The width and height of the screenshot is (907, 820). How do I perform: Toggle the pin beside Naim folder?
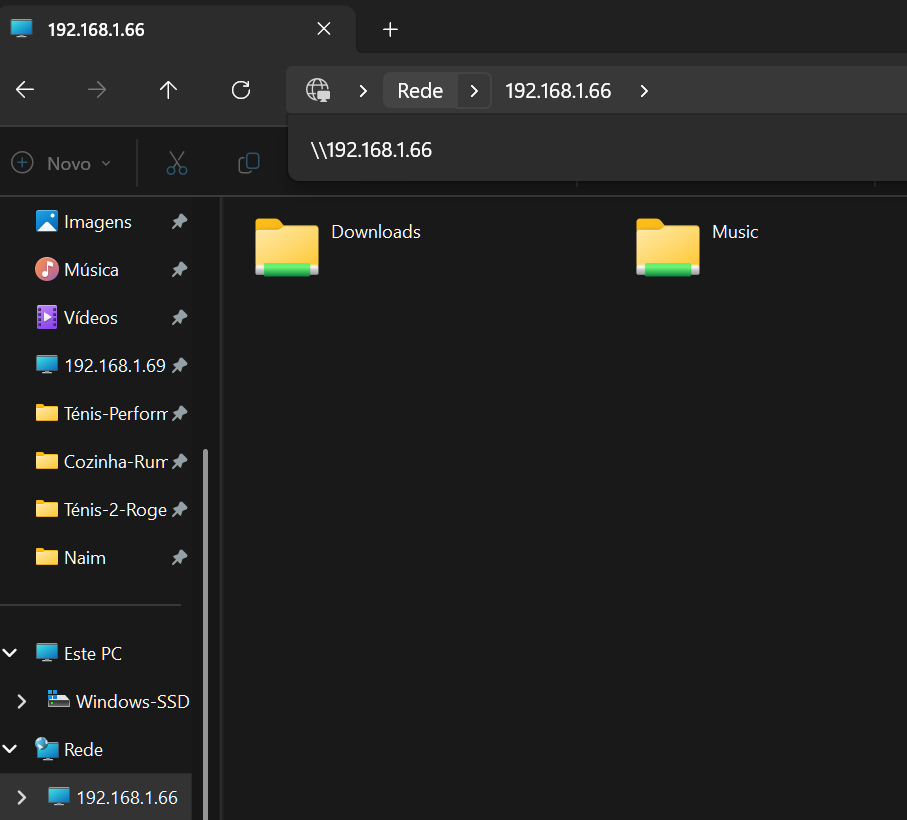[179, 558]
